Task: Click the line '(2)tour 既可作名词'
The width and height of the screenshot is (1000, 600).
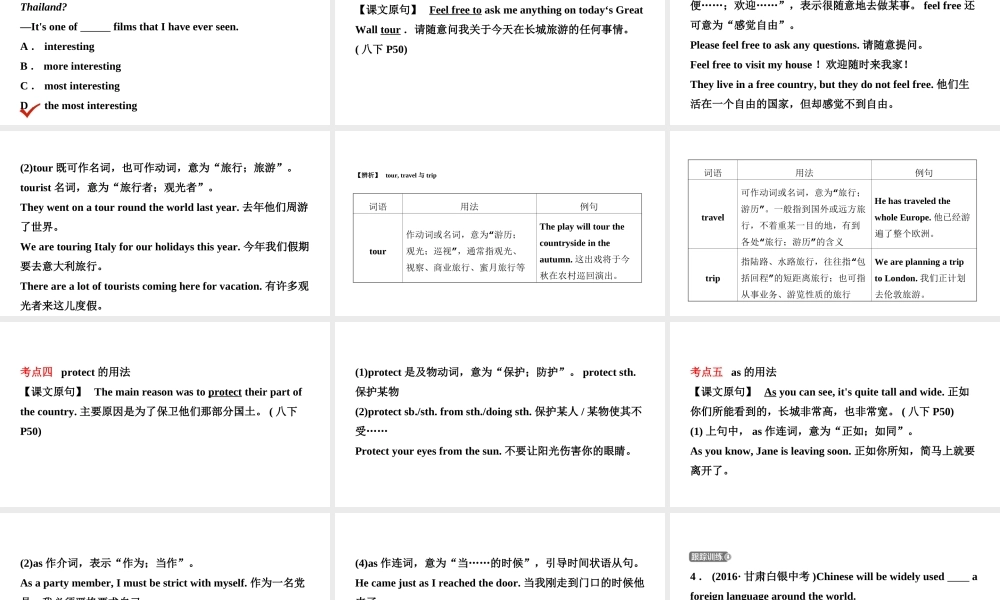Action: [156, 168]
